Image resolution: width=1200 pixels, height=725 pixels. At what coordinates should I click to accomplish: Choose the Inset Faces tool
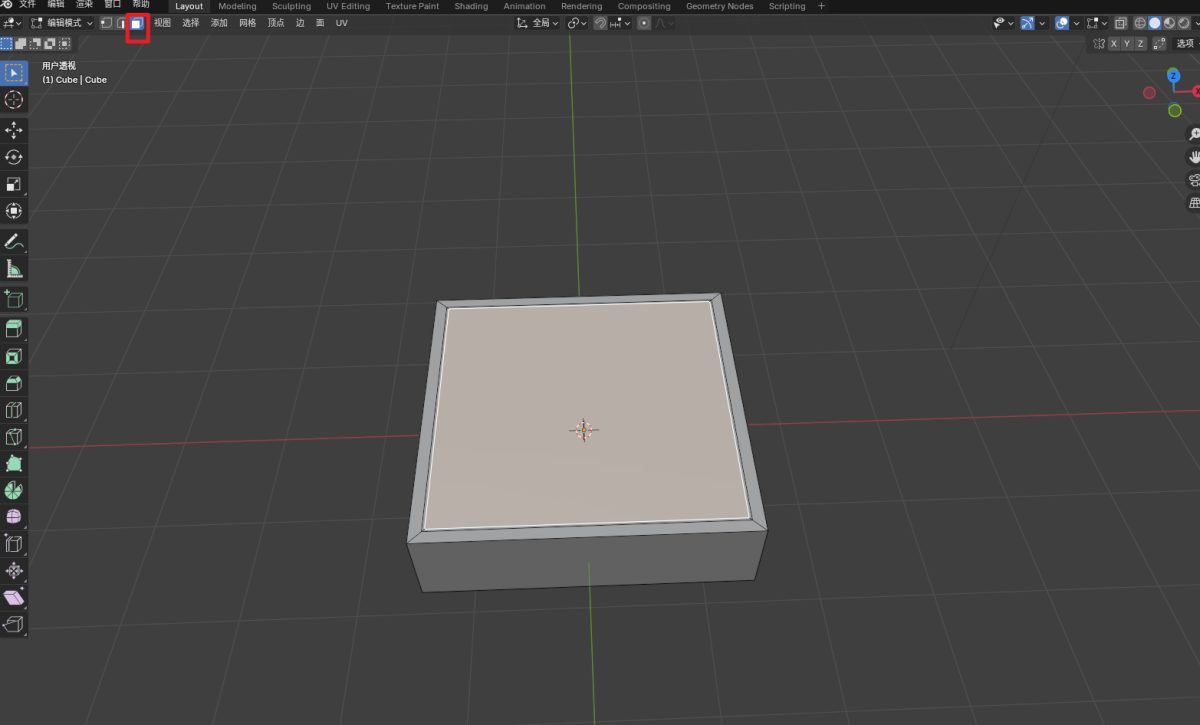[x=14, y=356]
